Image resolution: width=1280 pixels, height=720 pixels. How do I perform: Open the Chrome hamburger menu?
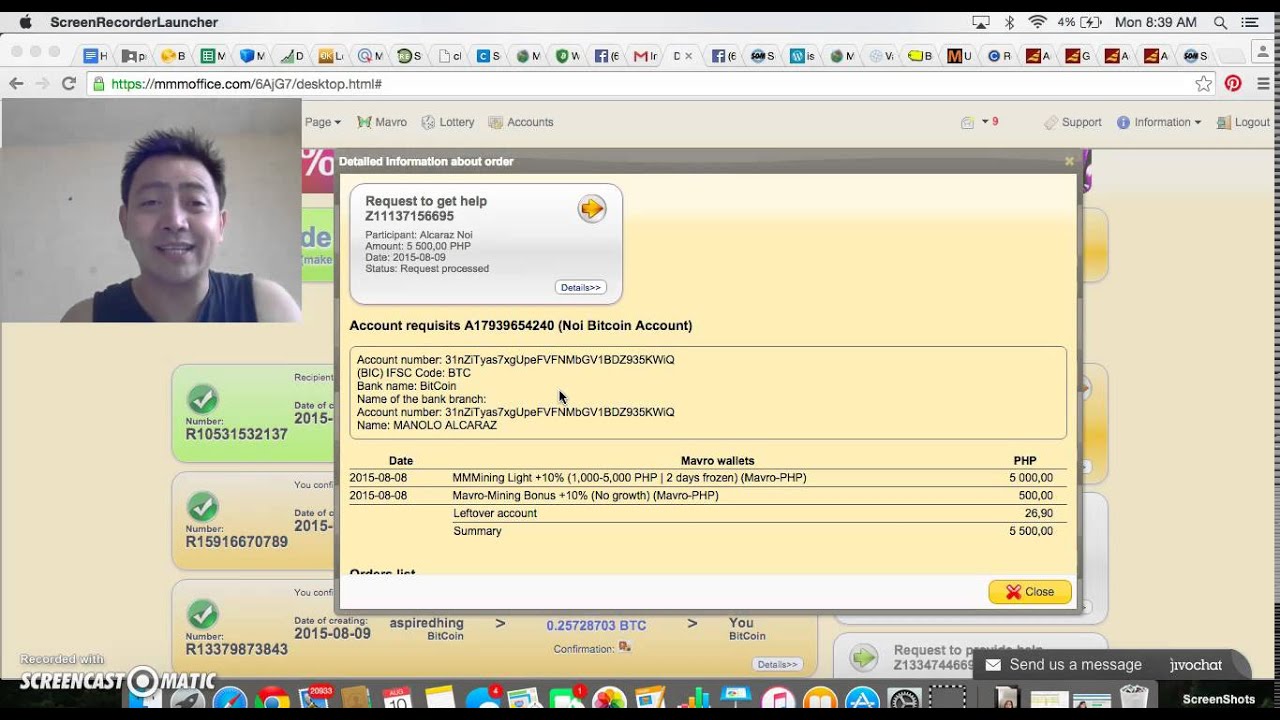click(1262, 84)
